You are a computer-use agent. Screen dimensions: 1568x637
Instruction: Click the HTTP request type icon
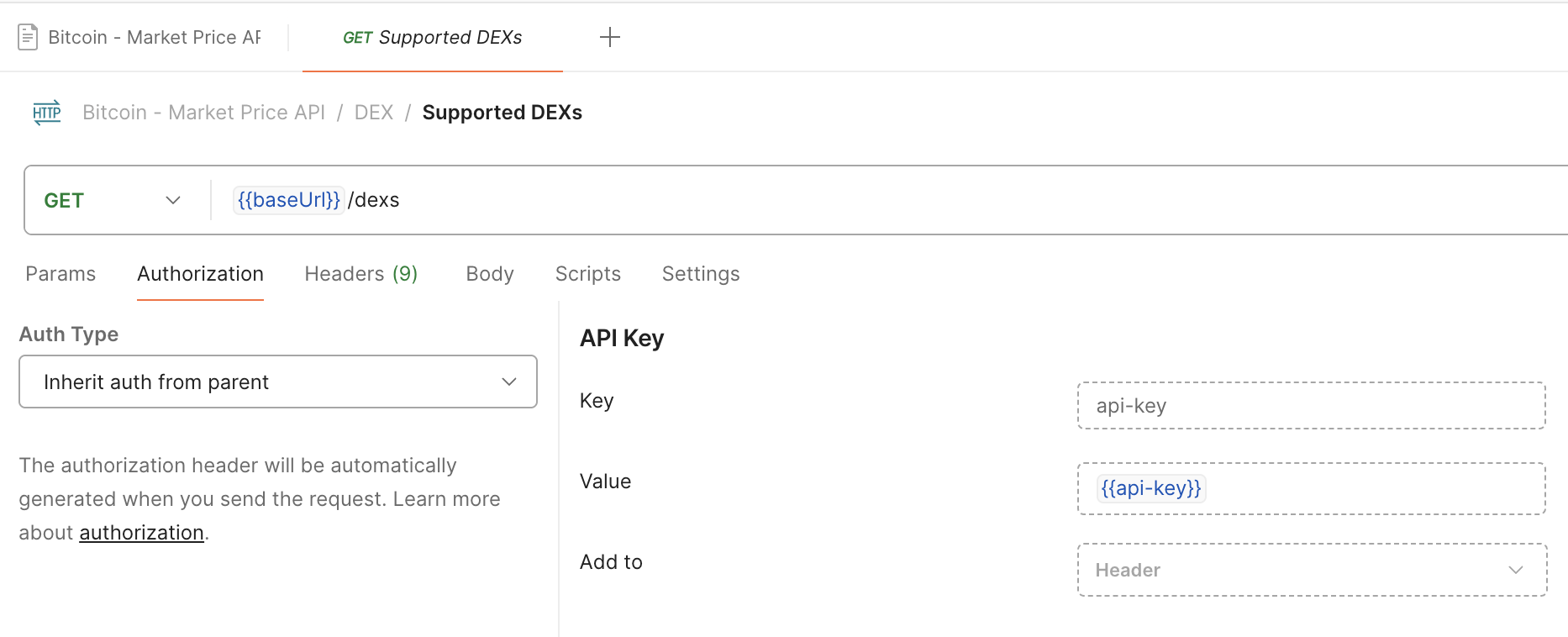point(47,113)
